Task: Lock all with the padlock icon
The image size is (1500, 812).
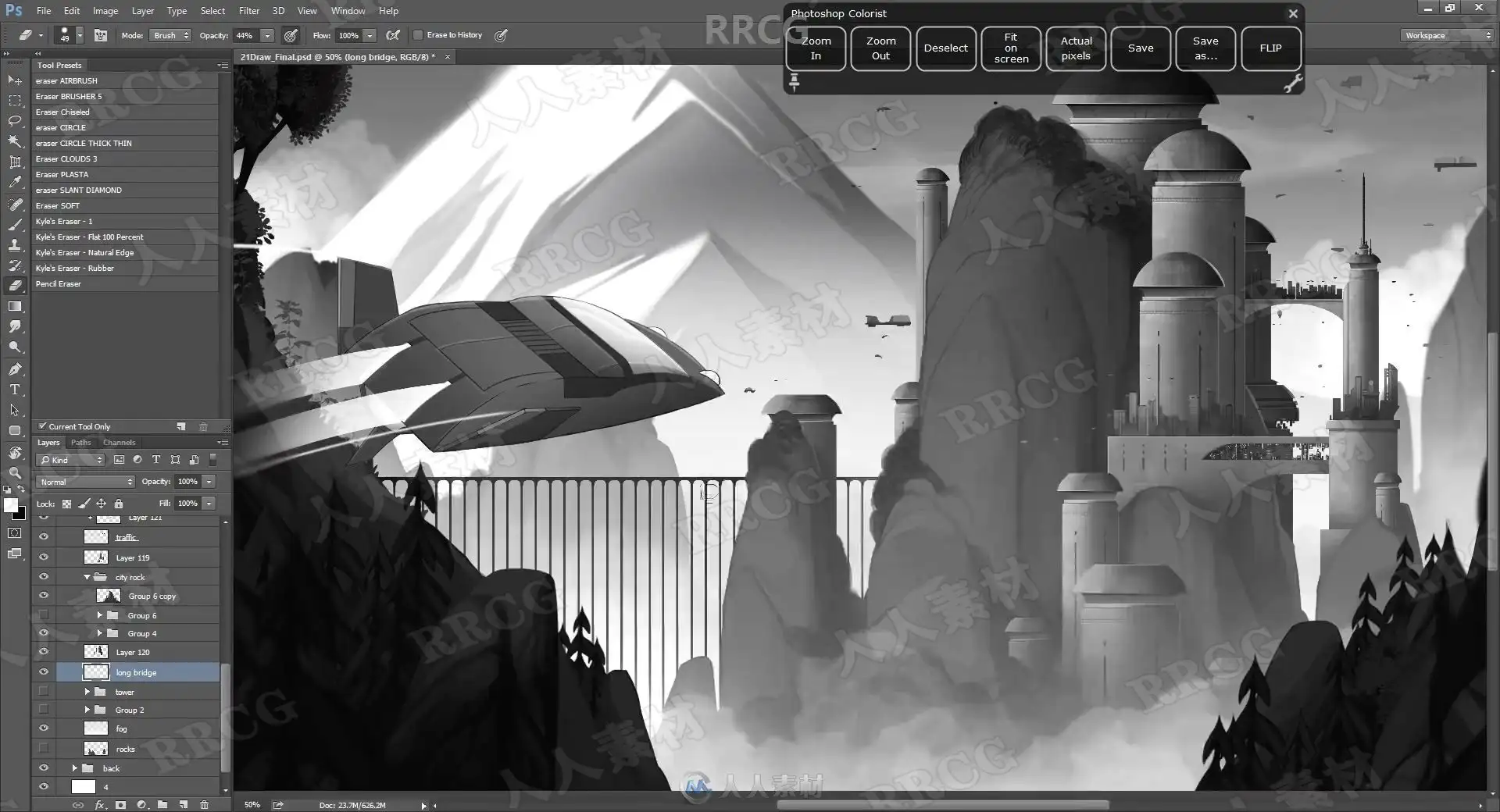Action: pyautogui.click(x=119, y=504)
